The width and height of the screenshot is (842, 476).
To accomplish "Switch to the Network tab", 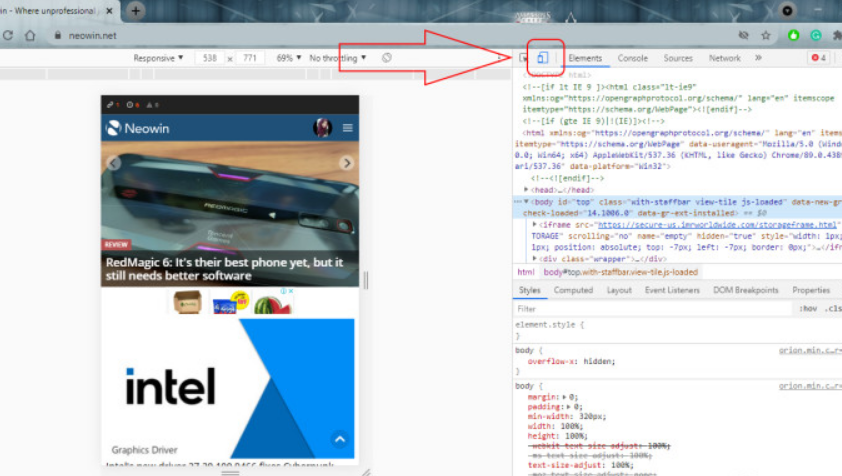I will (724, 57).
